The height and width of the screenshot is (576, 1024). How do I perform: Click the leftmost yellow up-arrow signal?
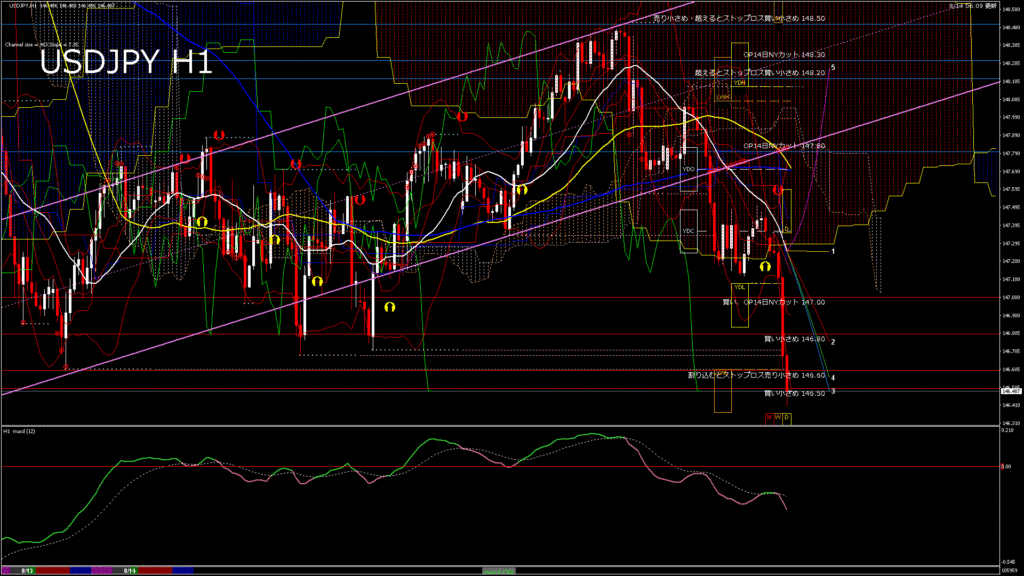click(201, 221)
